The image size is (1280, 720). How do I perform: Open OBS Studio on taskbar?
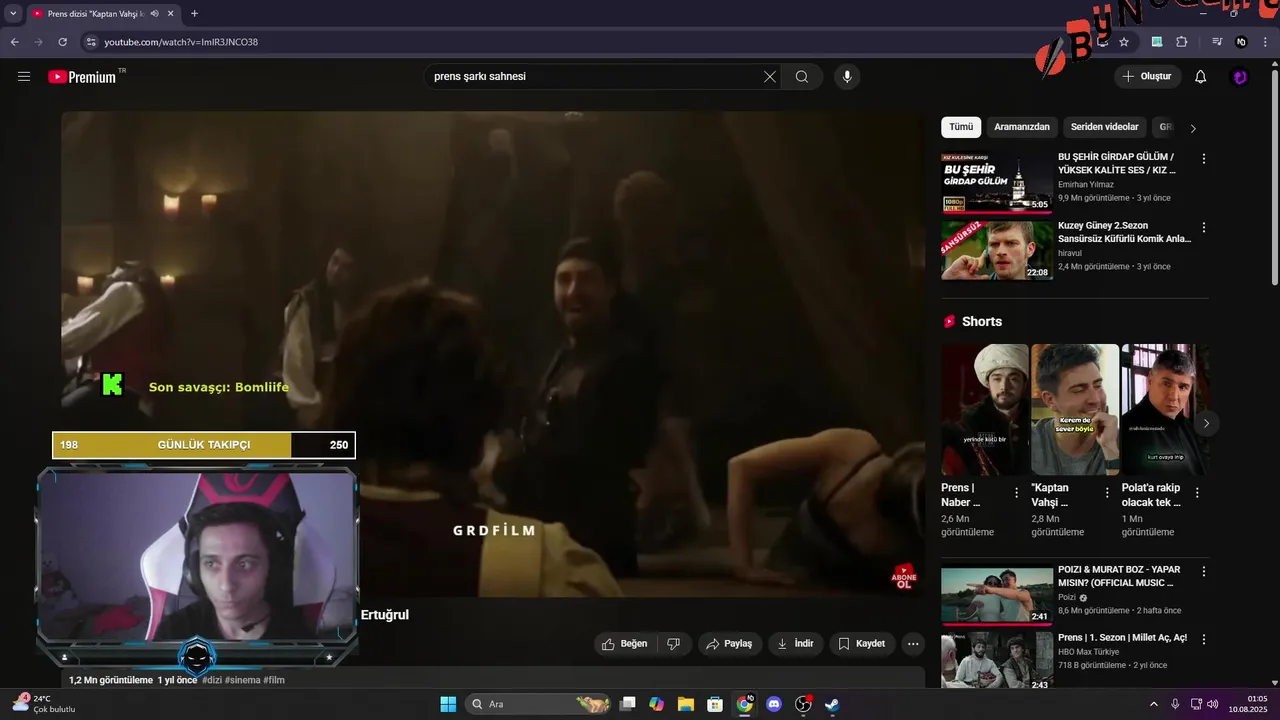click(x=803, y=704)
